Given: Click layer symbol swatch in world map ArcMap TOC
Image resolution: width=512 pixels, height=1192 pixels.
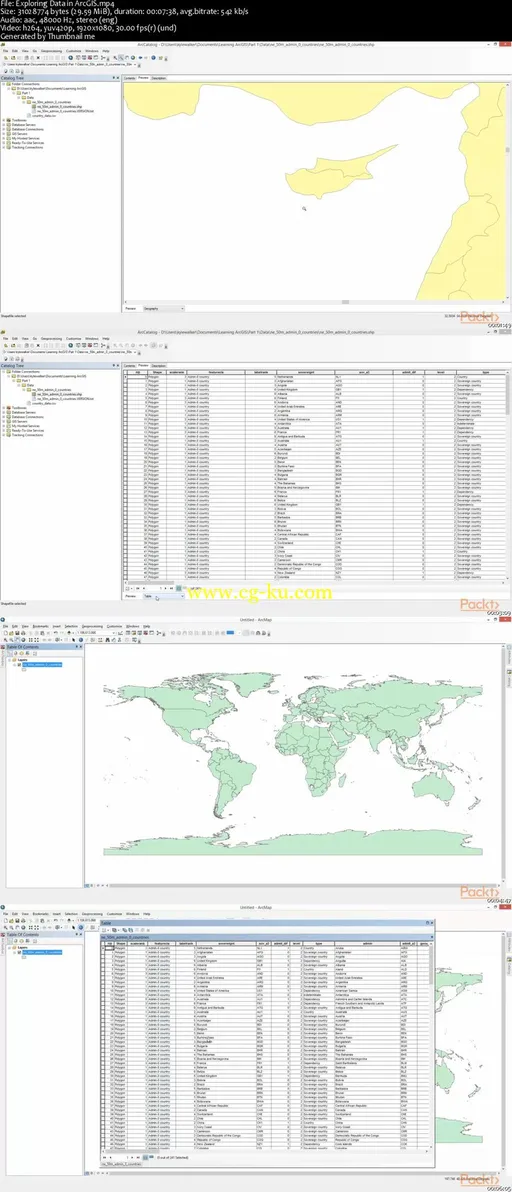Looking at the screenshot, I should point(24,669).
